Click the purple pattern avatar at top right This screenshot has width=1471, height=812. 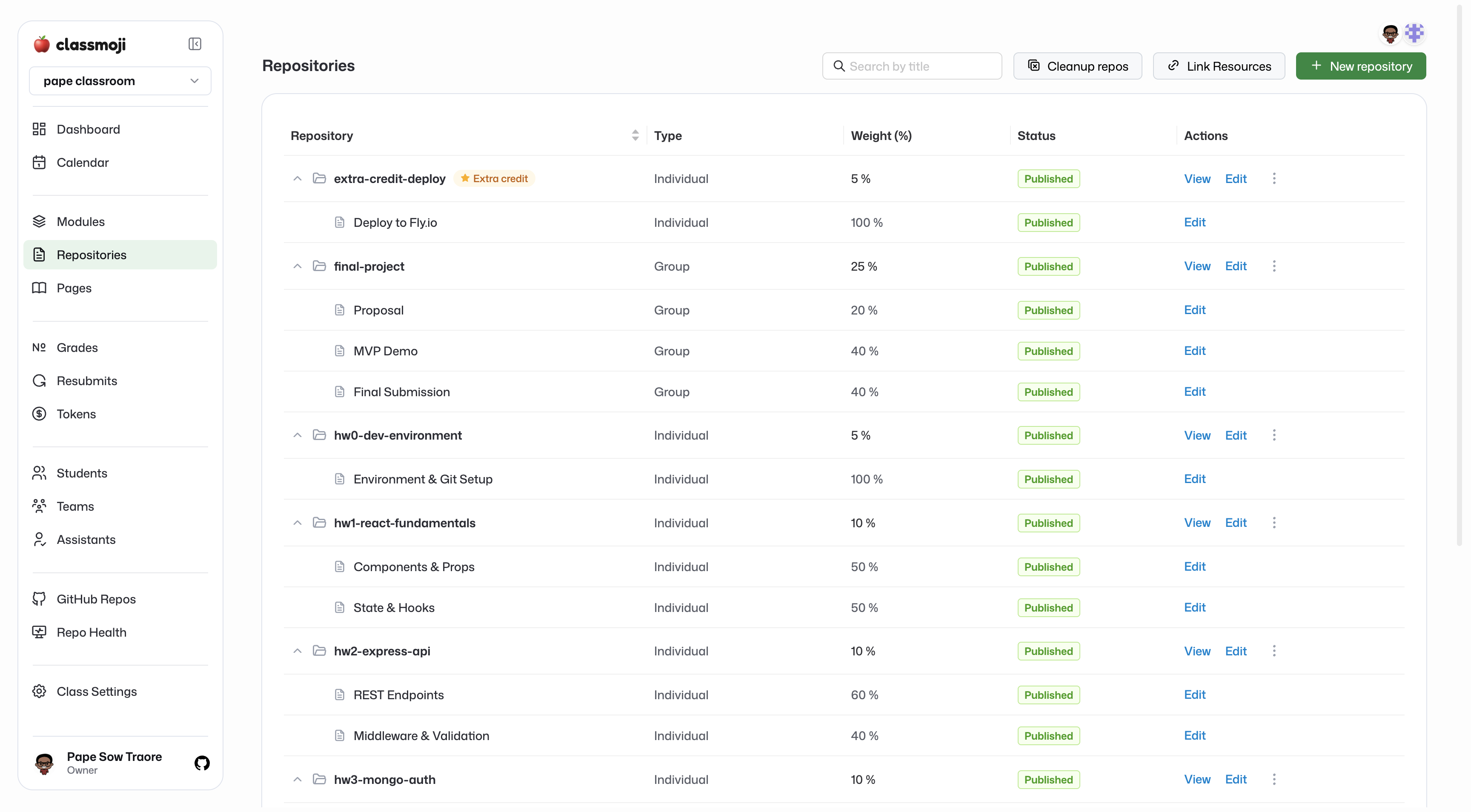(x=1414, y=33)
